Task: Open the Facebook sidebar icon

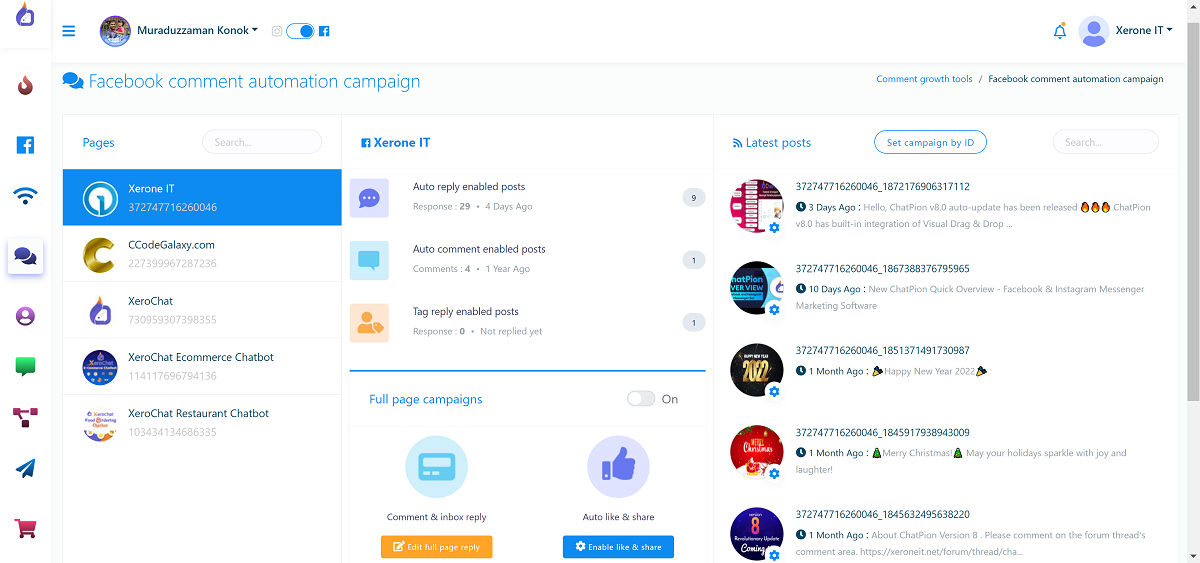Action: [26, 145]
